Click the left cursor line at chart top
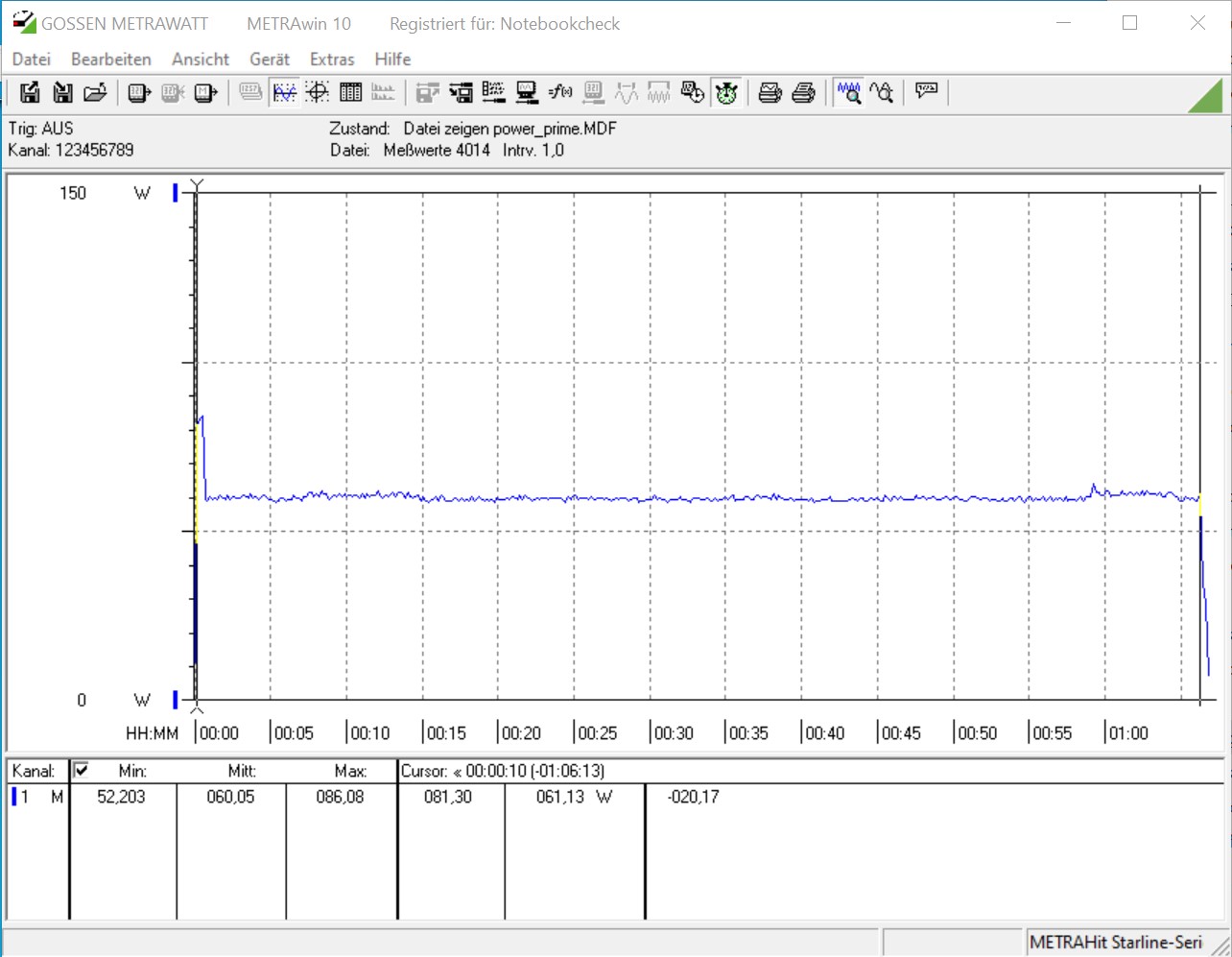The image size is (1232, 957). click(197, 184)
